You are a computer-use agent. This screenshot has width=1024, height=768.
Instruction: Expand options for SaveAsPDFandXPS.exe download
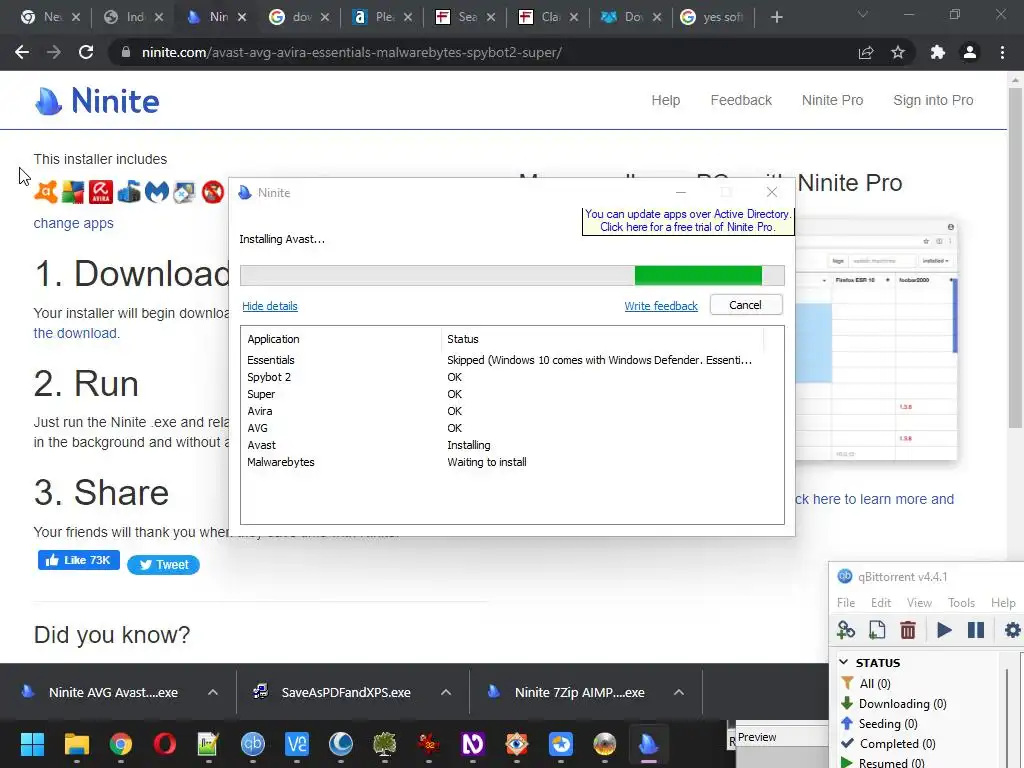tap(446, 692)
